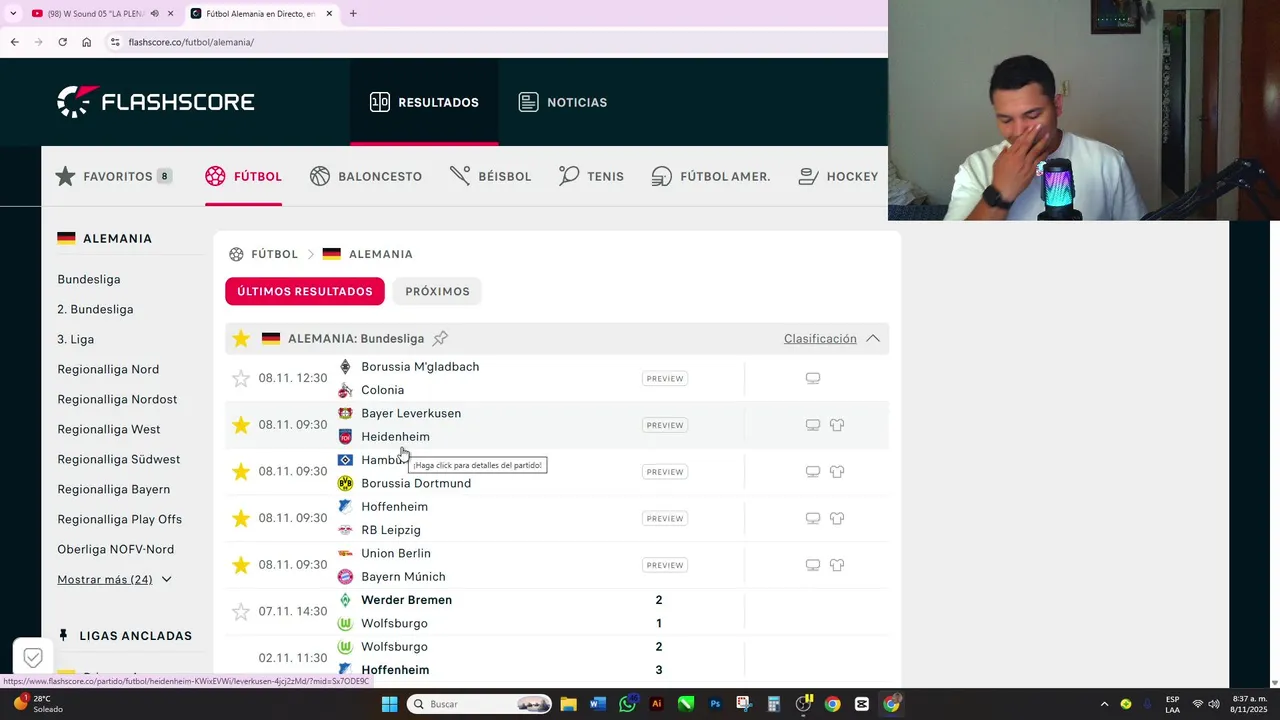Click TV icon for Leverkusen vs Heidenheim
Viewport: 1280px width, 720px height.
[x=813, y=425]
